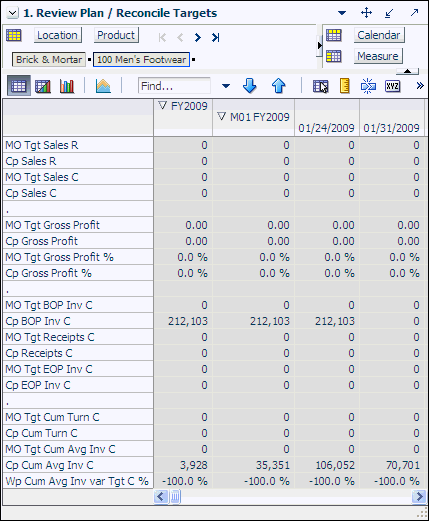This screenshot has width=429, height=521.
Task: Select the MO Tgt BOP Inv C row
Action: 78,305
